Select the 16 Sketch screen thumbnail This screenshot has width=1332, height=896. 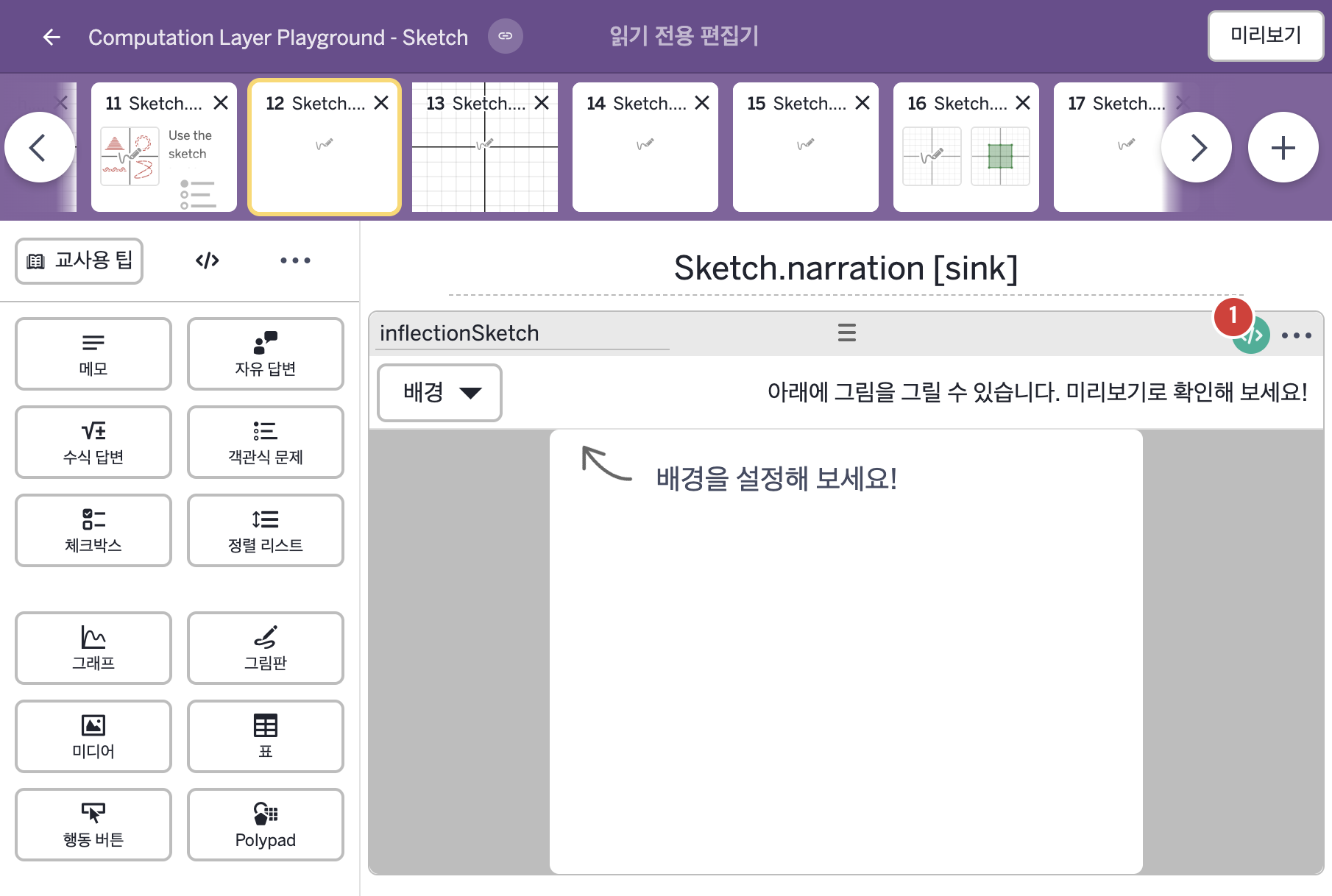[966, 147]
